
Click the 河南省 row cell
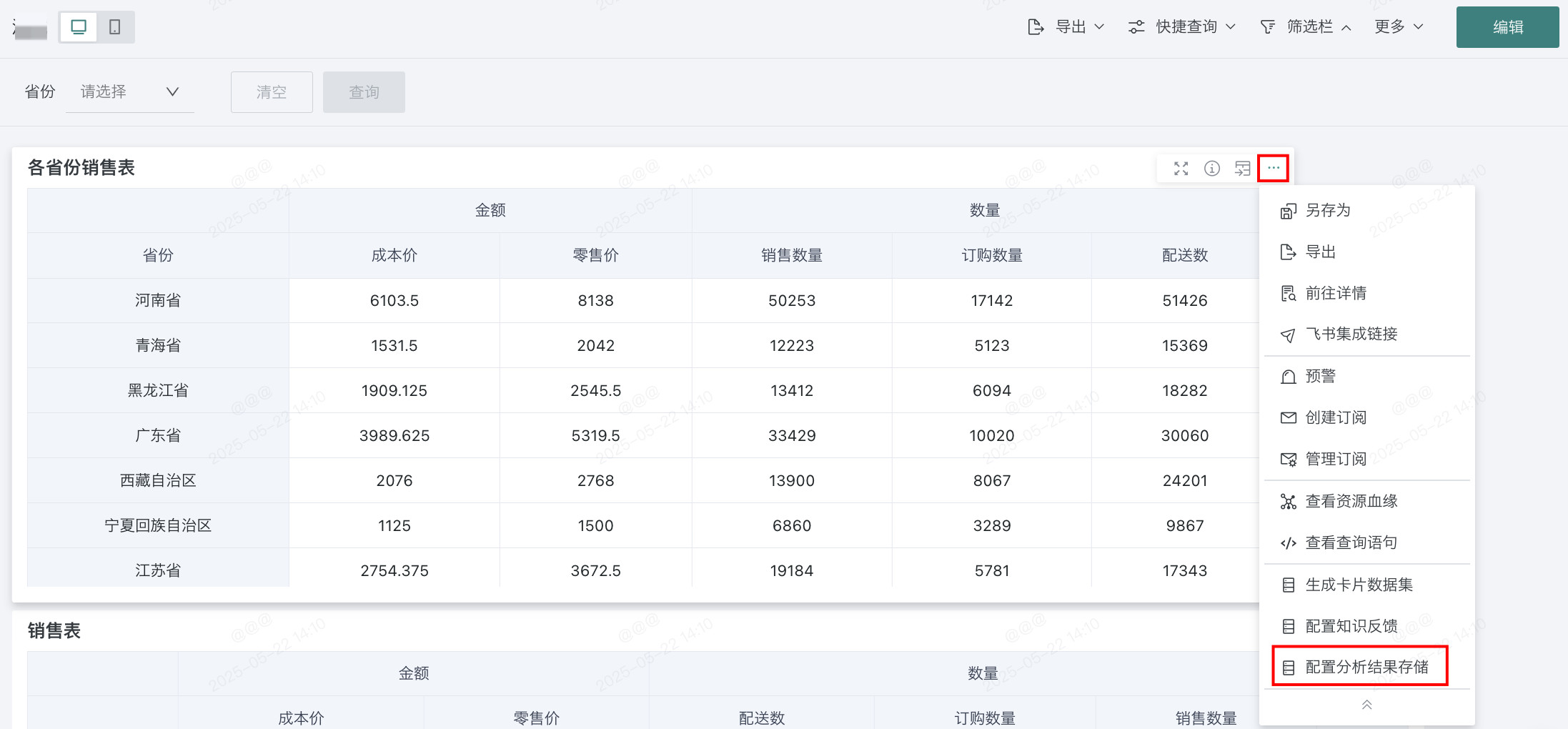pyautogui.click(x=158, y=300)
